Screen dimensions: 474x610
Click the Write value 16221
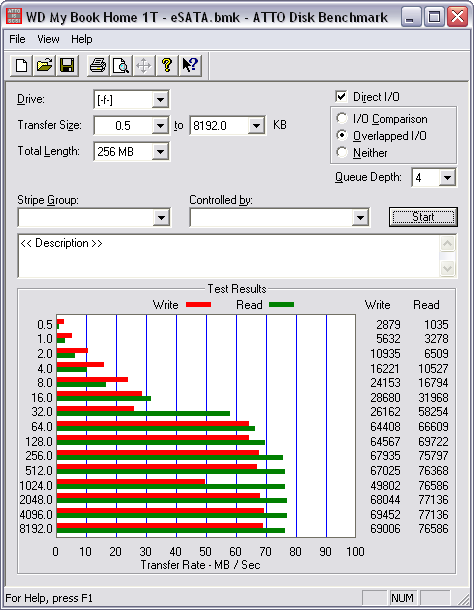pos(385,368)
